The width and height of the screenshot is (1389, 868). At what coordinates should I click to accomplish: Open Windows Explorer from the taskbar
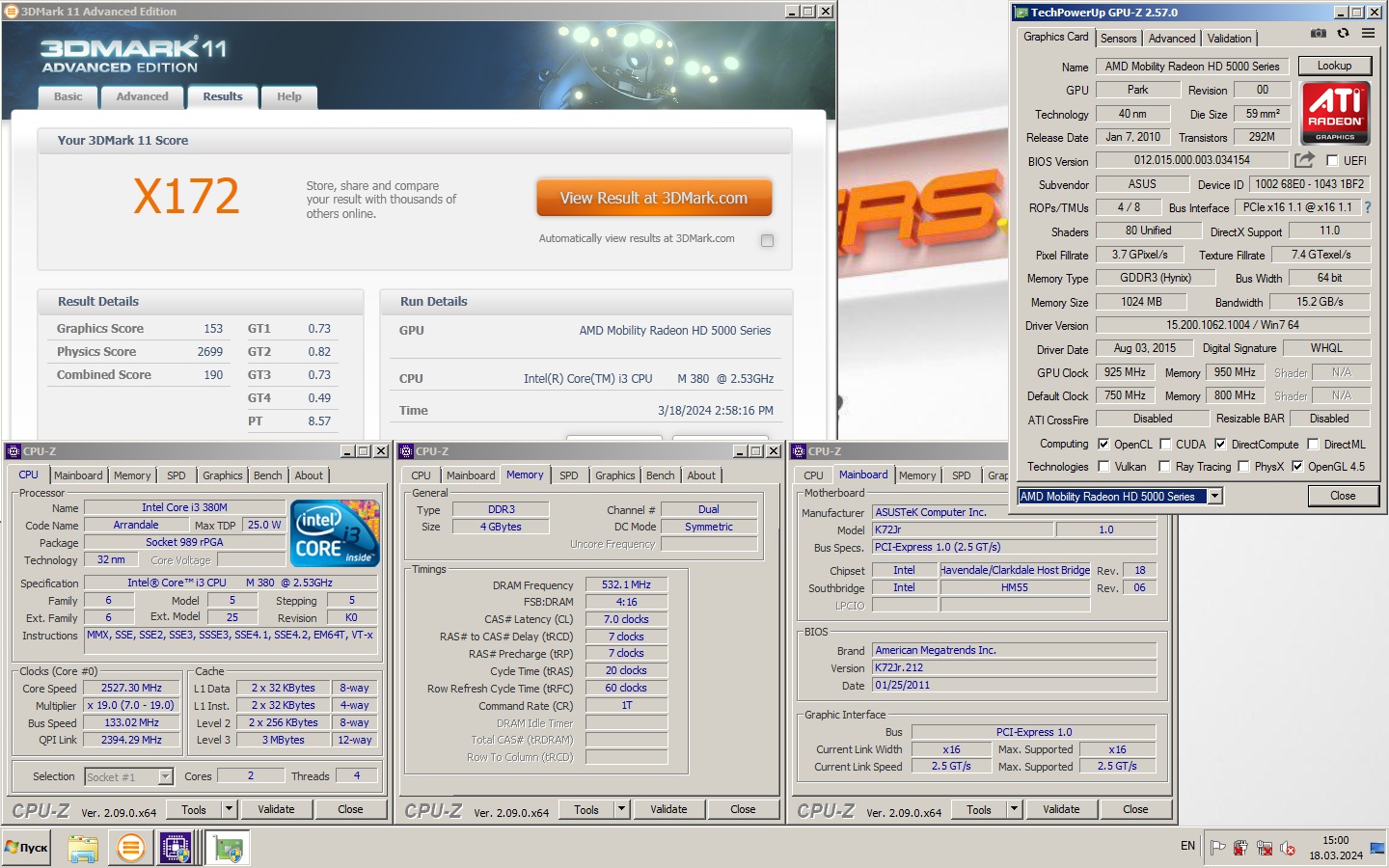coord(83,848)
